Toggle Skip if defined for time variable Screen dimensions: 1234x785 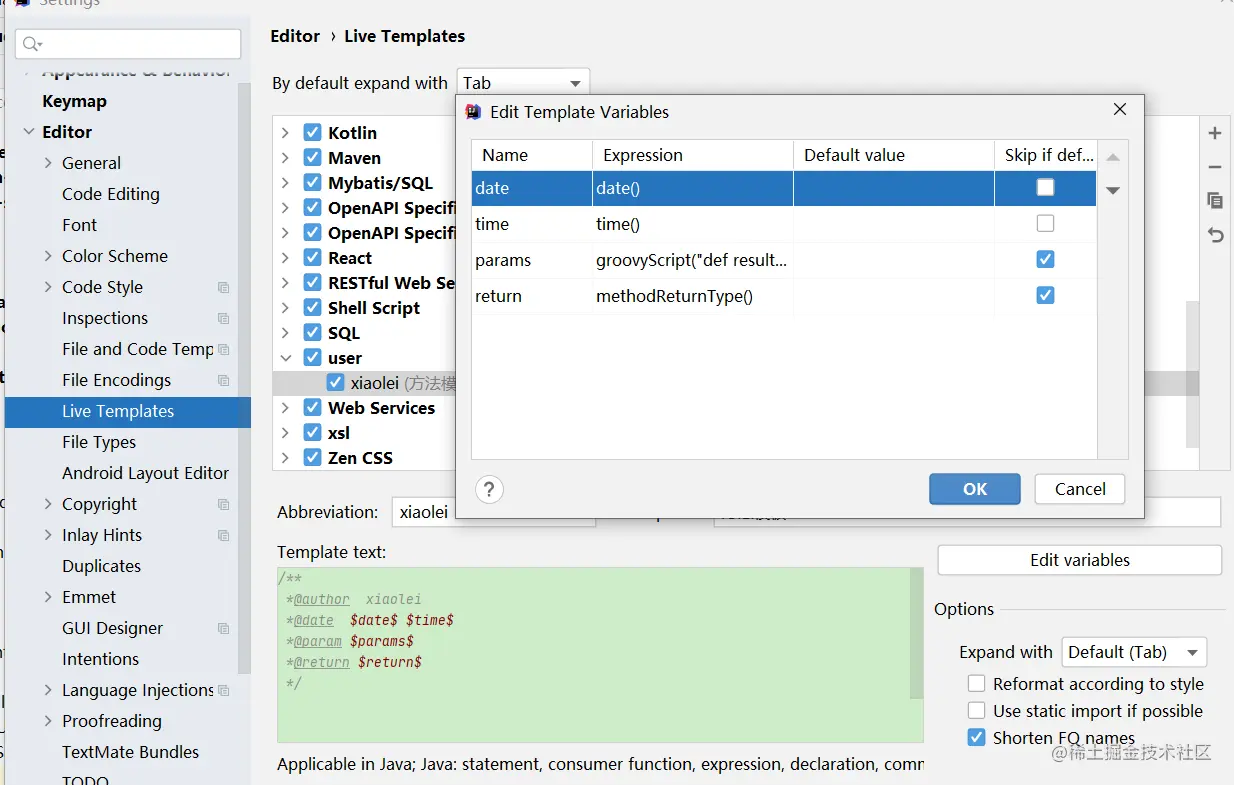point(1045,223)
